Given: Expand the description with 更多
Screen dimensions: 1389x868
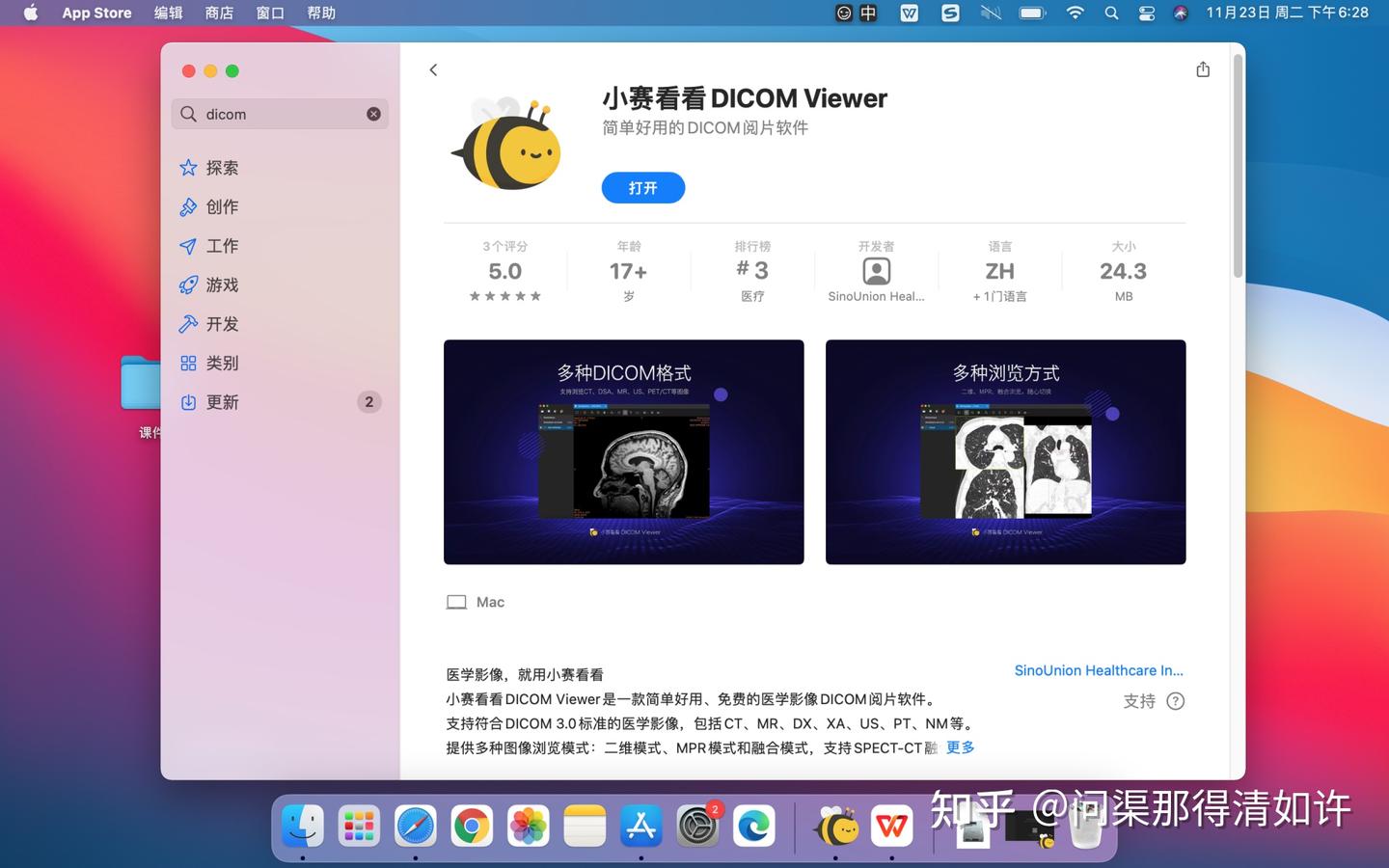Looking at the screenshot, I should (x=959, y=747).
